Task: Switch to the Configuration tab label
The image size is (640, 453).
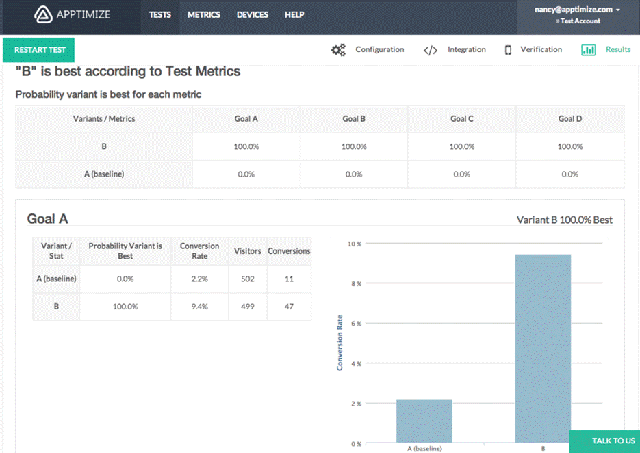Action: click(x=380, y=49)
